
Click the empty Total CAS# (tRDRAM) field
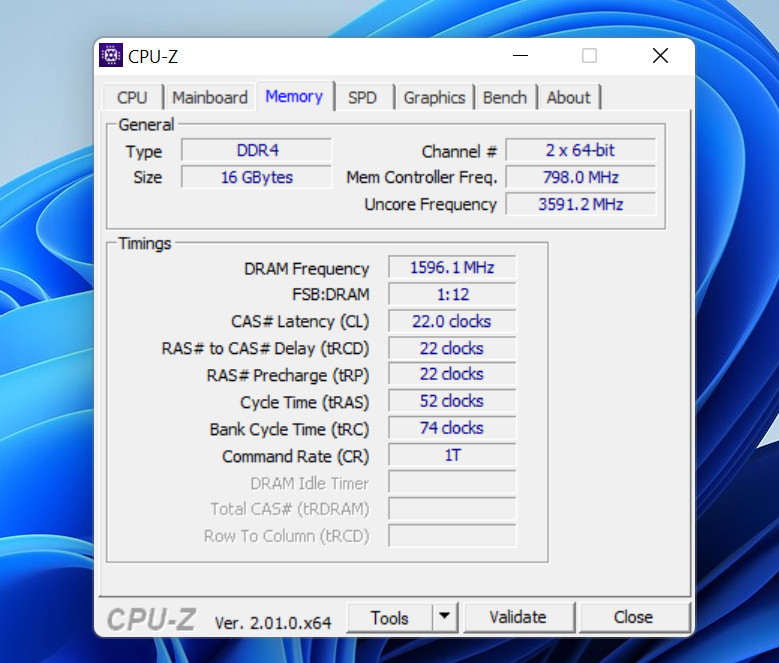(x=452, y=509)
